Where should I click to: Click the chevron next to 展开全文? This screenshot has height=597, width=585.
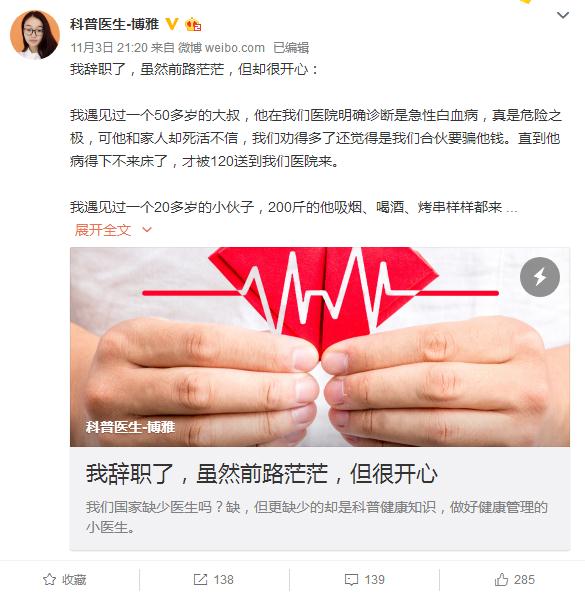(x=147, y=230)
